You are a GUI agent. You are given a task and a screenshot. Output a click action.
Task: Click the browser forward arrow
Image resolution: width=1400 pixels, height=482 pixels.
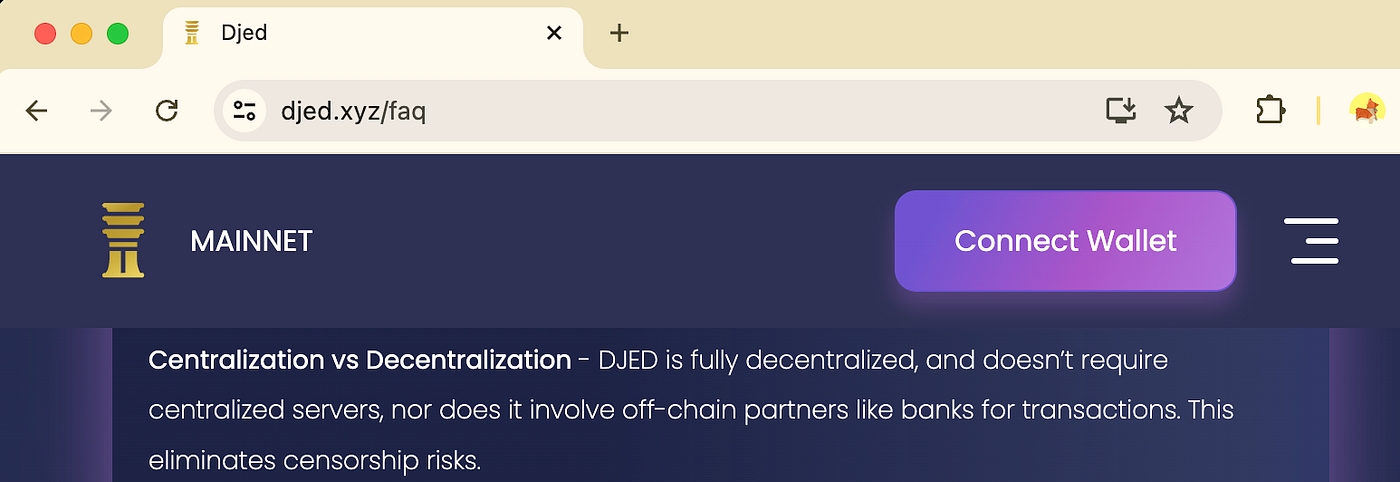101,111
